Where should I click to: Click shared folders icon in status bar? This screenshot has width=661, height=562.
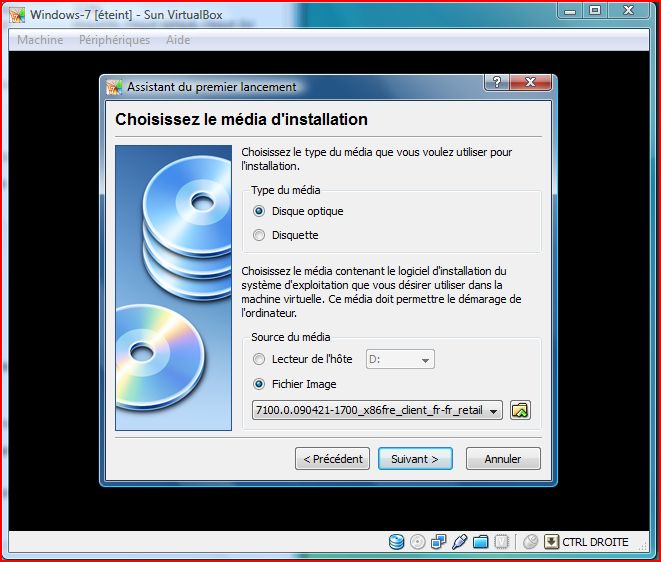pos(480,542)
